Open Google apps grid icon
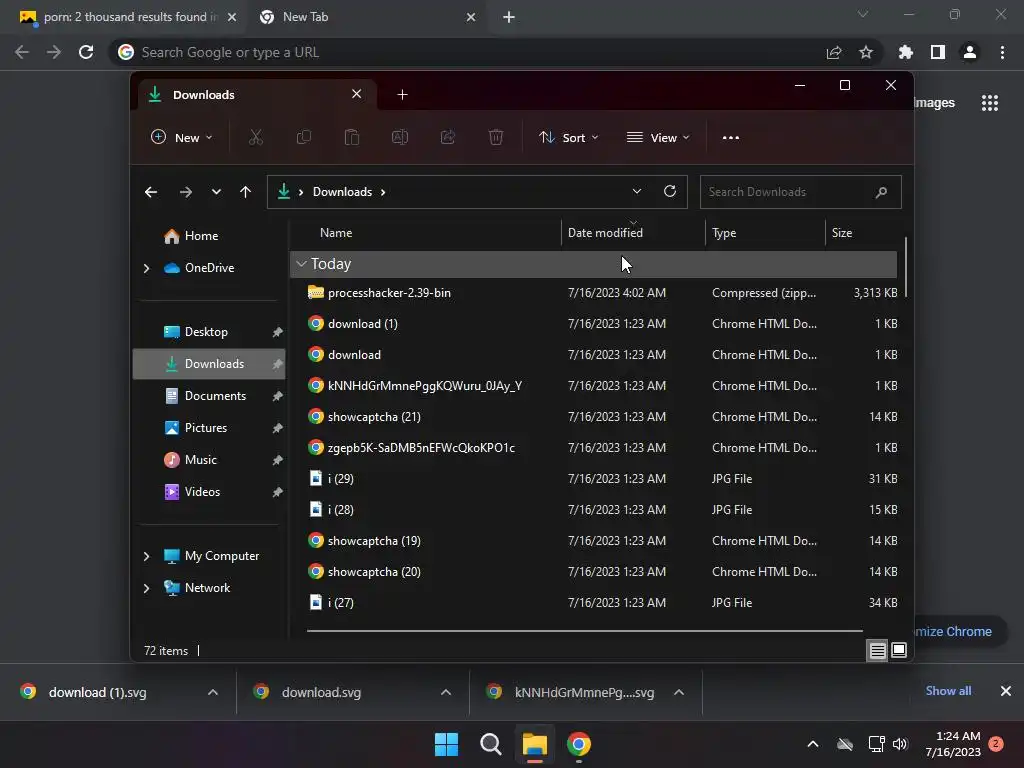Screen dimensions: 1024x768 point(990,103)
